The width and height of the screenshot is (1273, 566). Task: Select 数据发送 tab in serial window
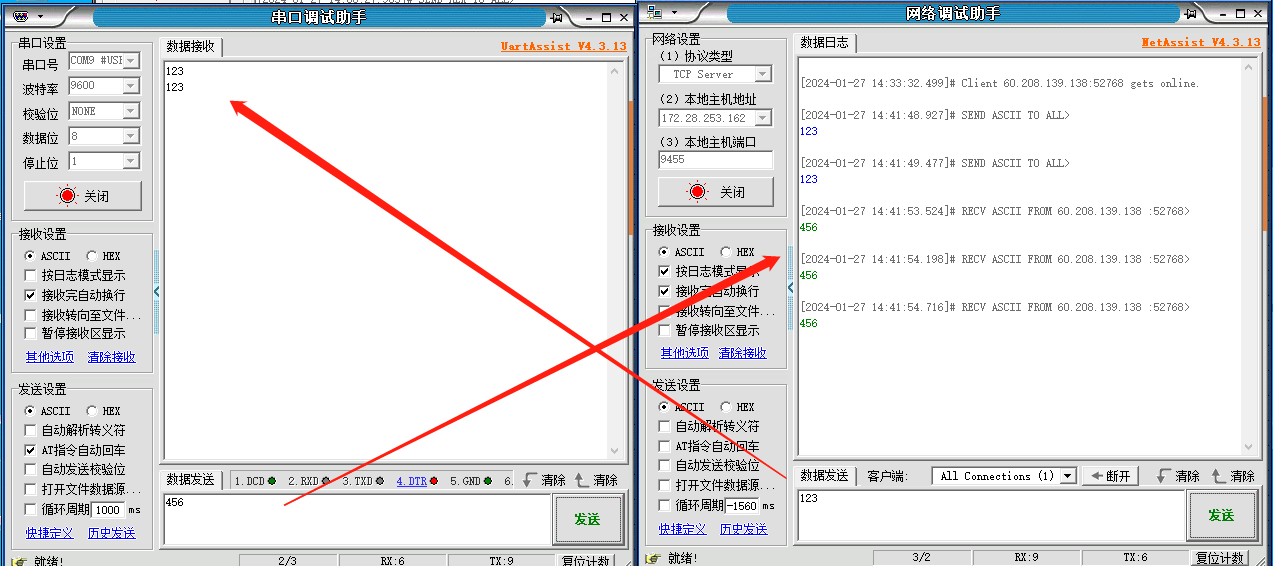tap(190, 479)
